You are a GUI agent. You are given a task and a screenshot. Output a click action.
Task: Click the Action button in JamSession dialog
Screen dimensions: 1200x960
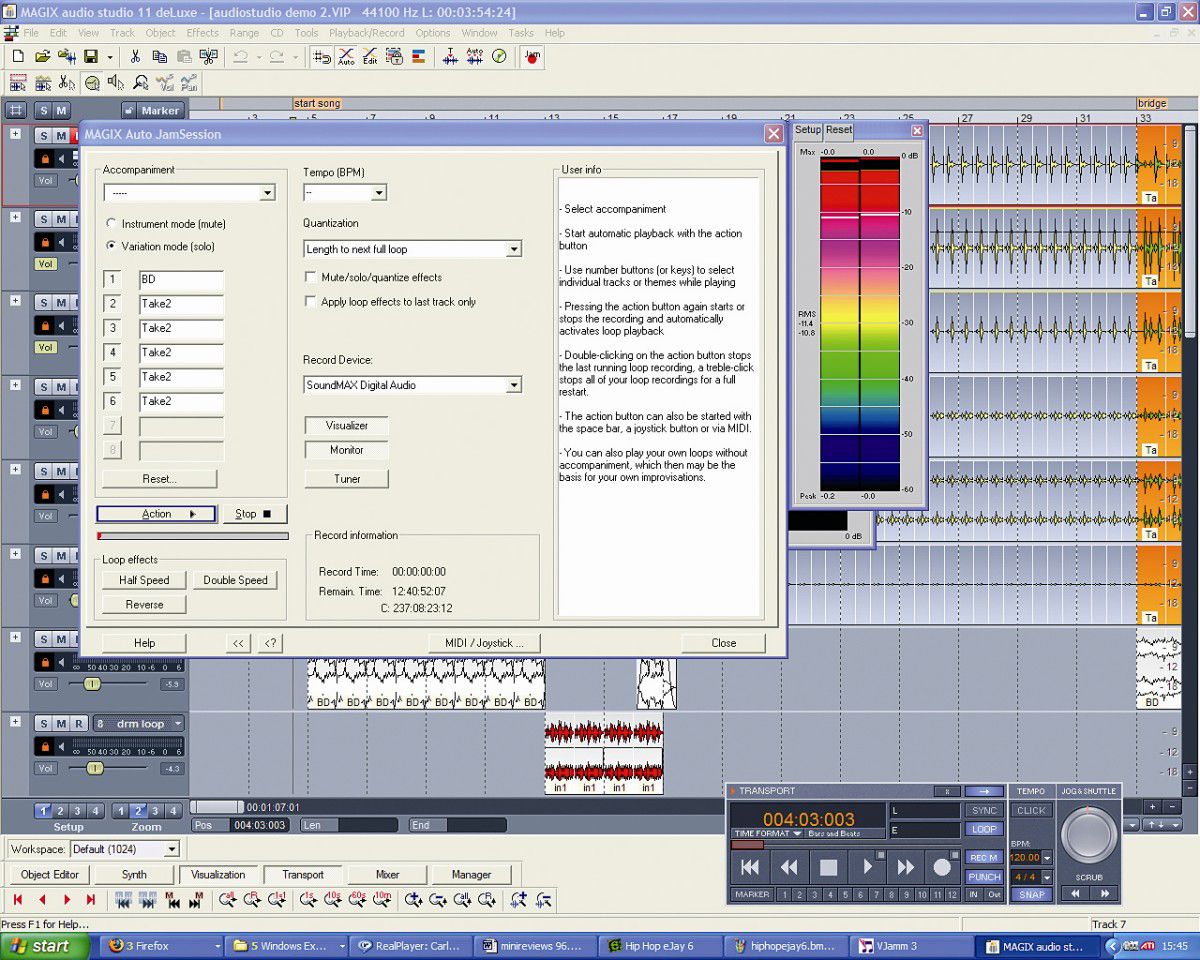[x=156, y=514]
